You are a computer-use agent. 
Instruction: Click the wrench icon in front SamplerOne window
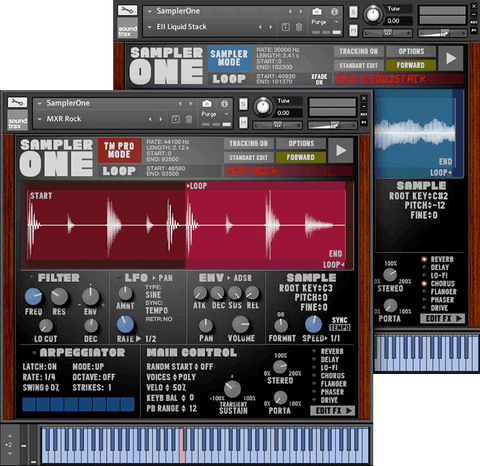tap(17, 102)
